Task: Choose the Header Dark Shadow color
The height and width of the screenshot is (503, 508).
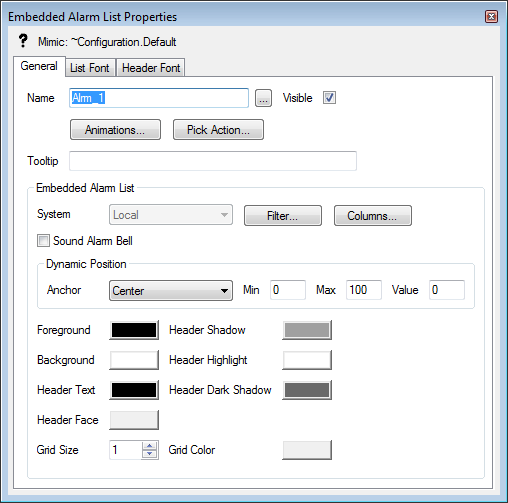Action: pos(307,390)
